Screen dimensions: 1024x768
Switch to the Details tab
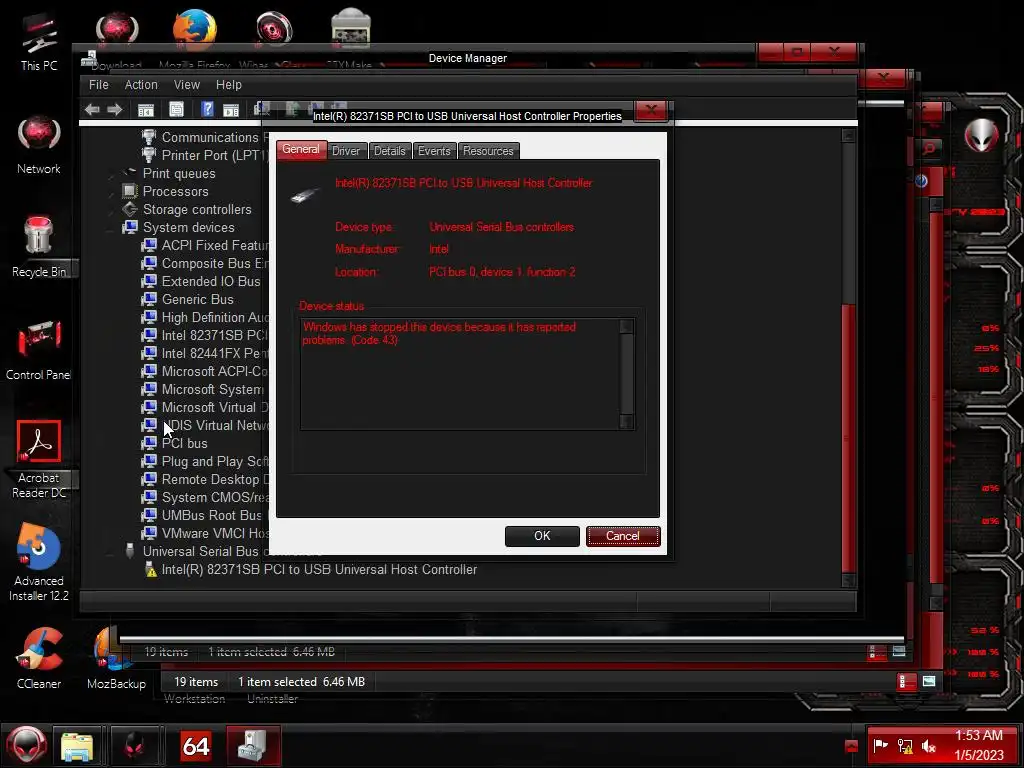[x=390, y=151]
